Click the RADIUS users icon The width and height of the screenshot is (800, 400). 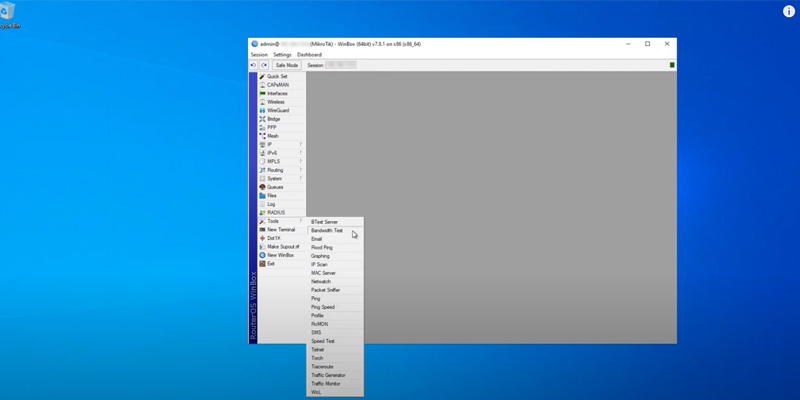pyautogui.click(x=262, y=212)
